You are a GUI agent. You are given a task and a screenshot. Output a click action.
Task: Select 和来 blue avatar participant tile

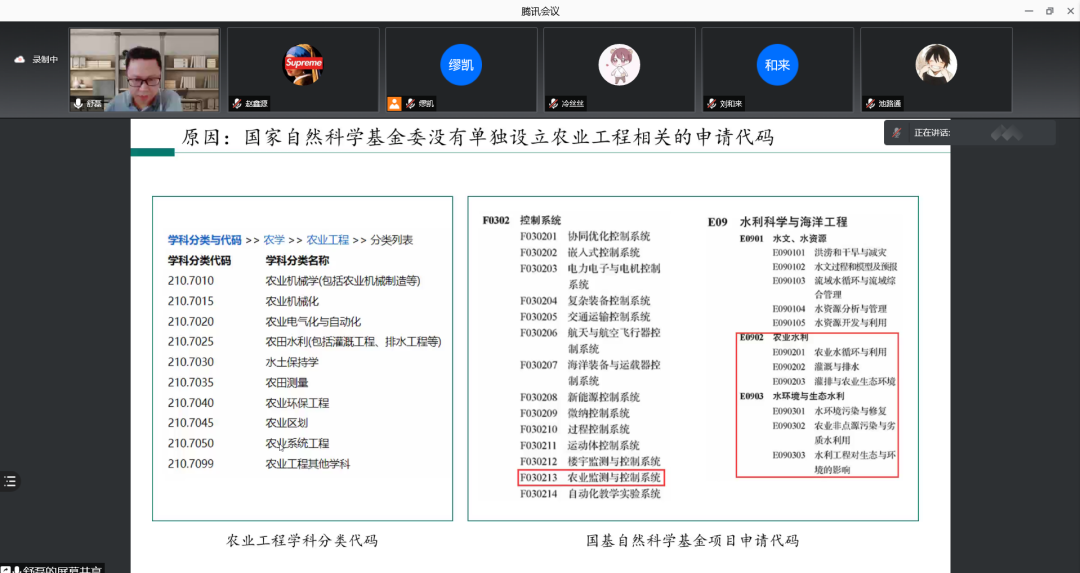coord(777,65)
